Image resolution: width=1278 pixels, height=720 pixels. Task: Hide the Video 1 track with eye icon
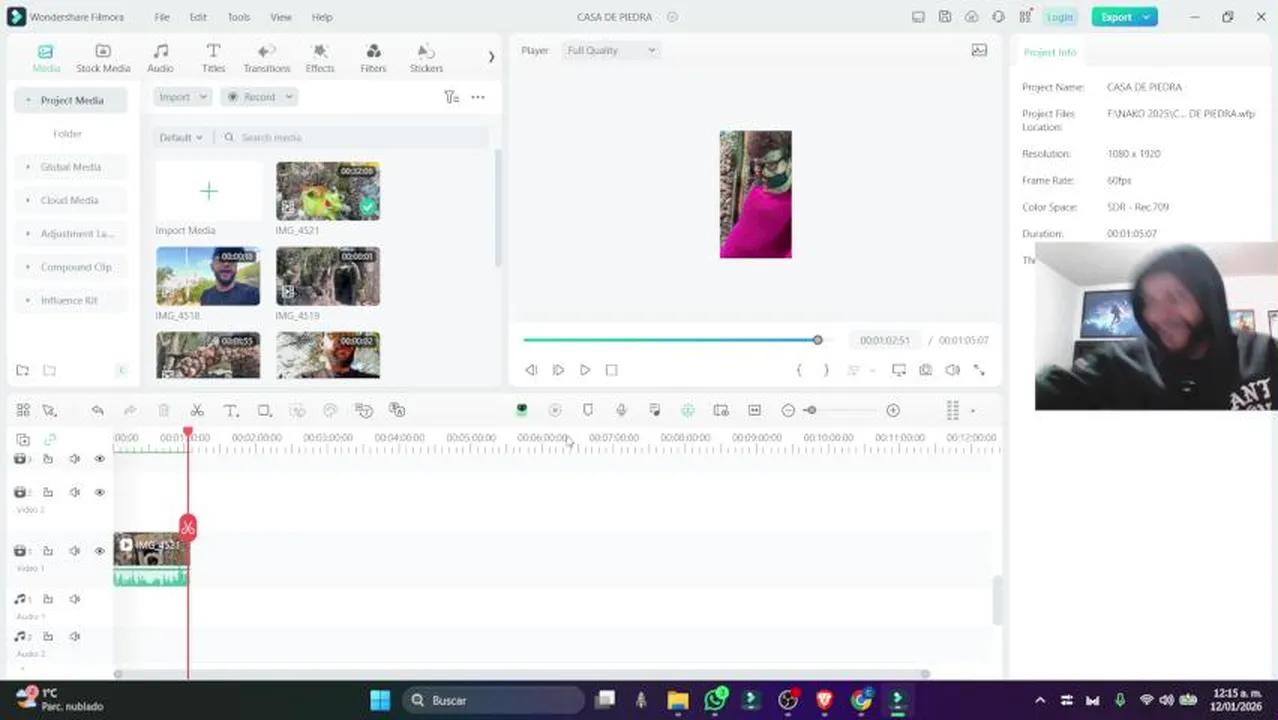99,551
